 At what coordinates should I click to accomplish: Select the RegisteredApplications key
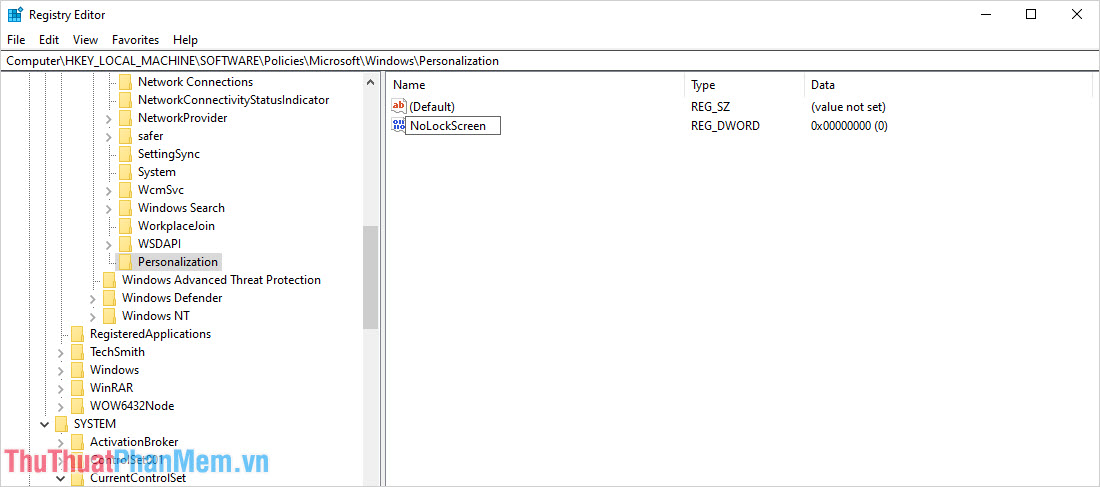pos(150,334)
